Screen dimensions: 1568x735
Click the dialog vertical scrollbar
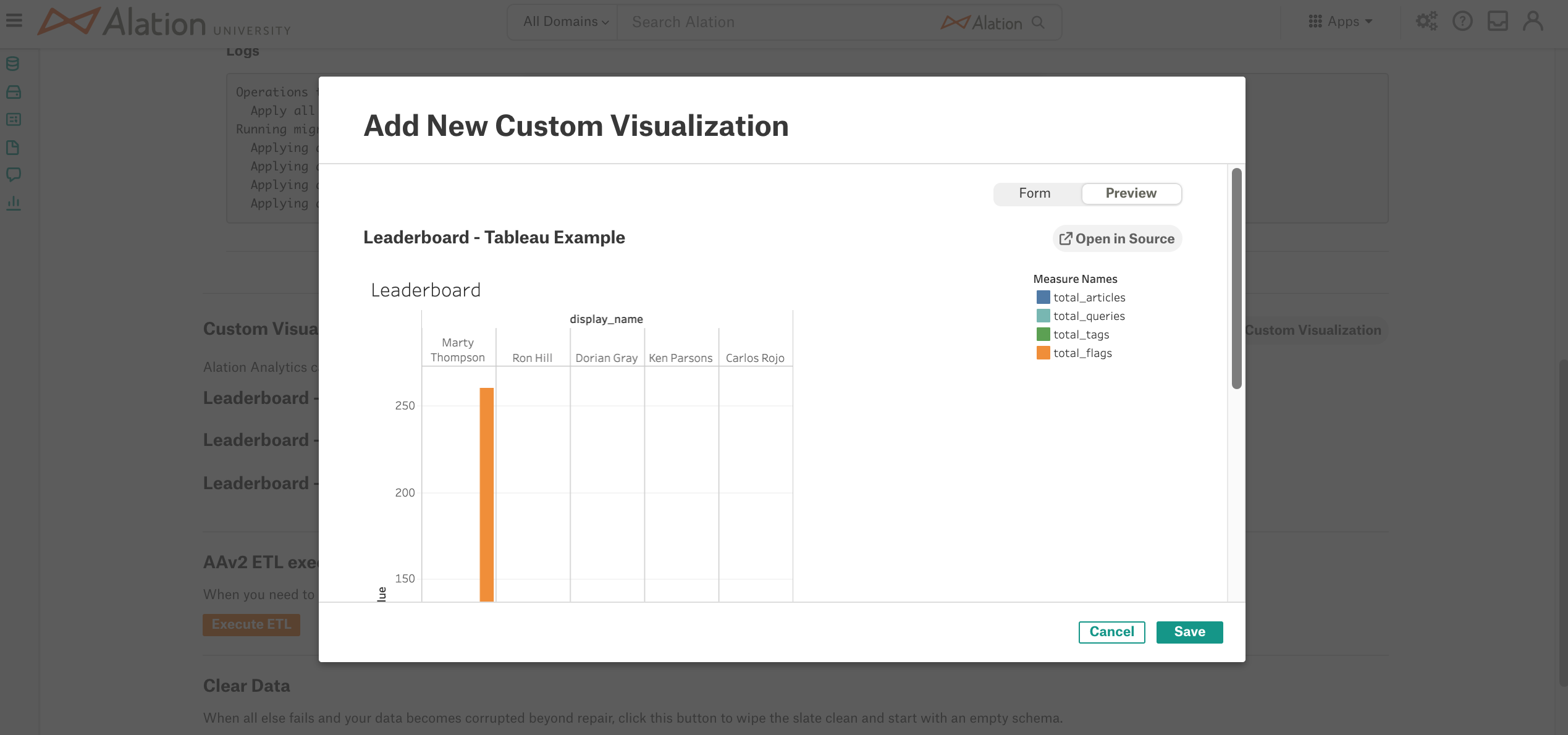[1236, 278]
